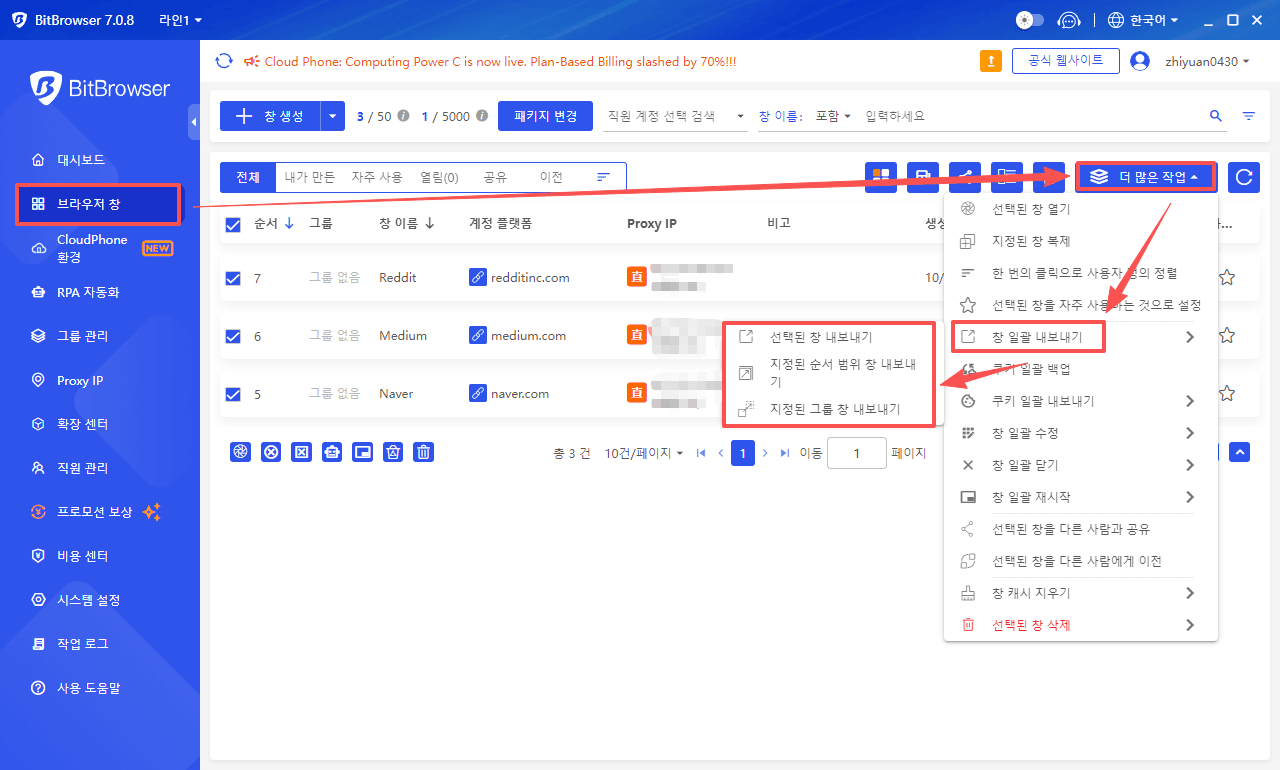Click the trash can icon below the table
Screen dimensions: 1280x770
[x=424, y=452]
